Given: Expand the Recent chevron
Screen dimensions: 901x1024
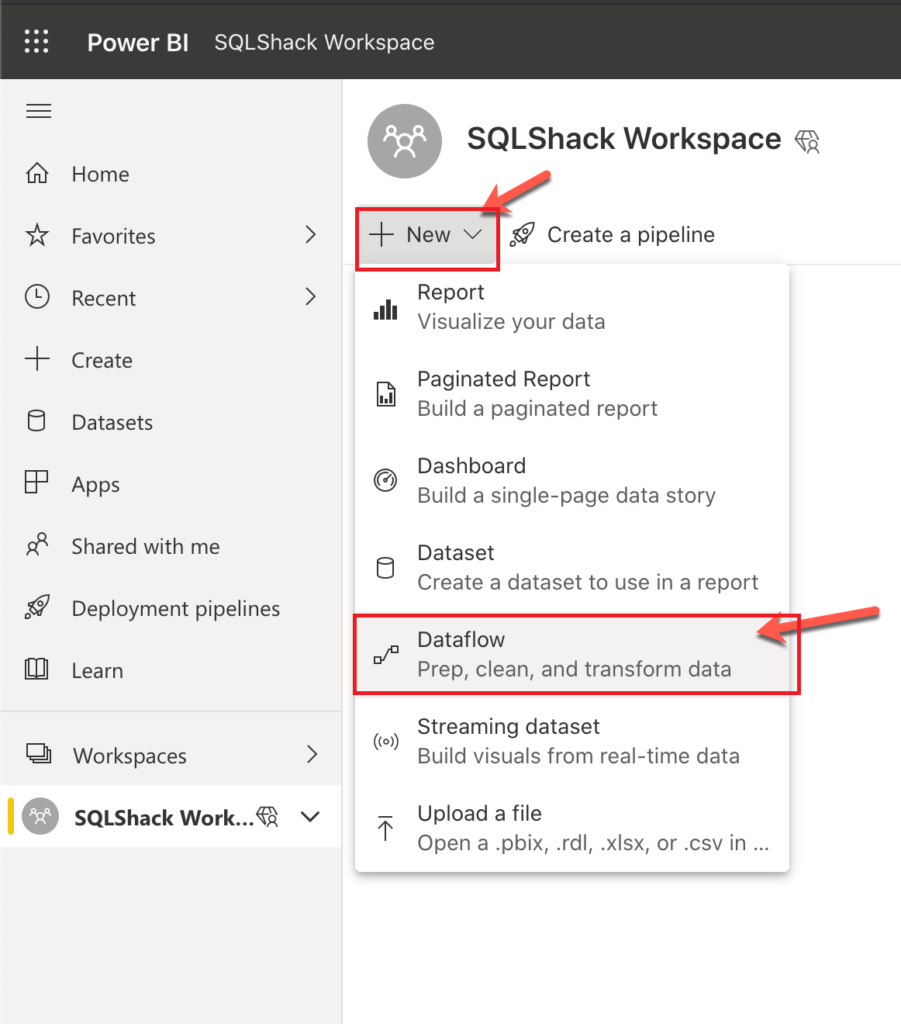Looking at the screenshot, I should point(311,296).
